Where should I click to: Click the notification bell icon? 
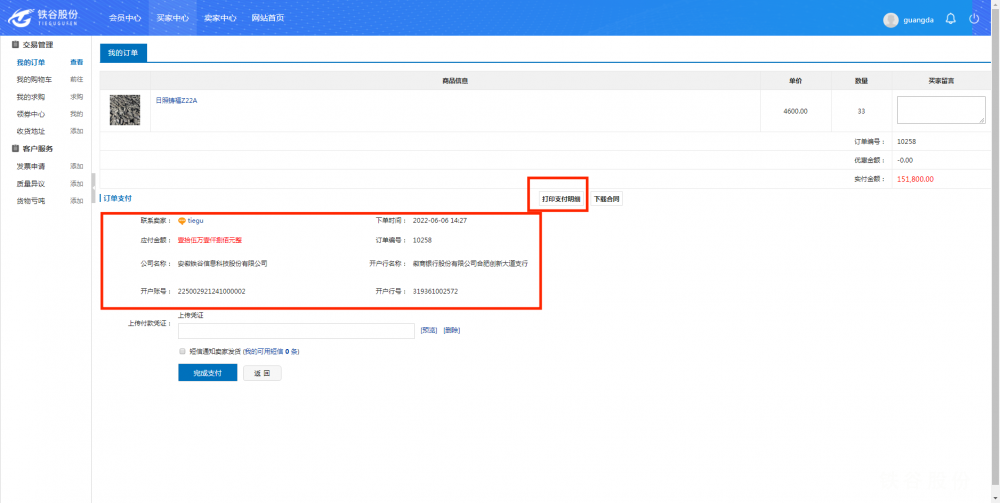[x=950, y=19]
